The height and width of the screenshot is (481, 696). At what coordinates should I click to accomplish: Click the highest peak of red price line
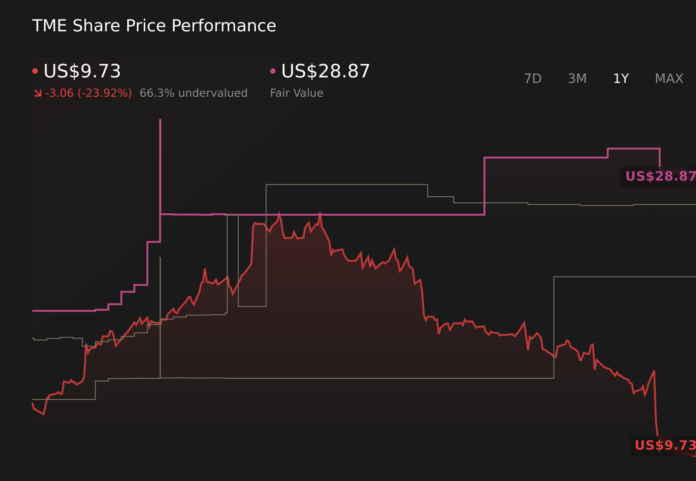pos(320,214)
